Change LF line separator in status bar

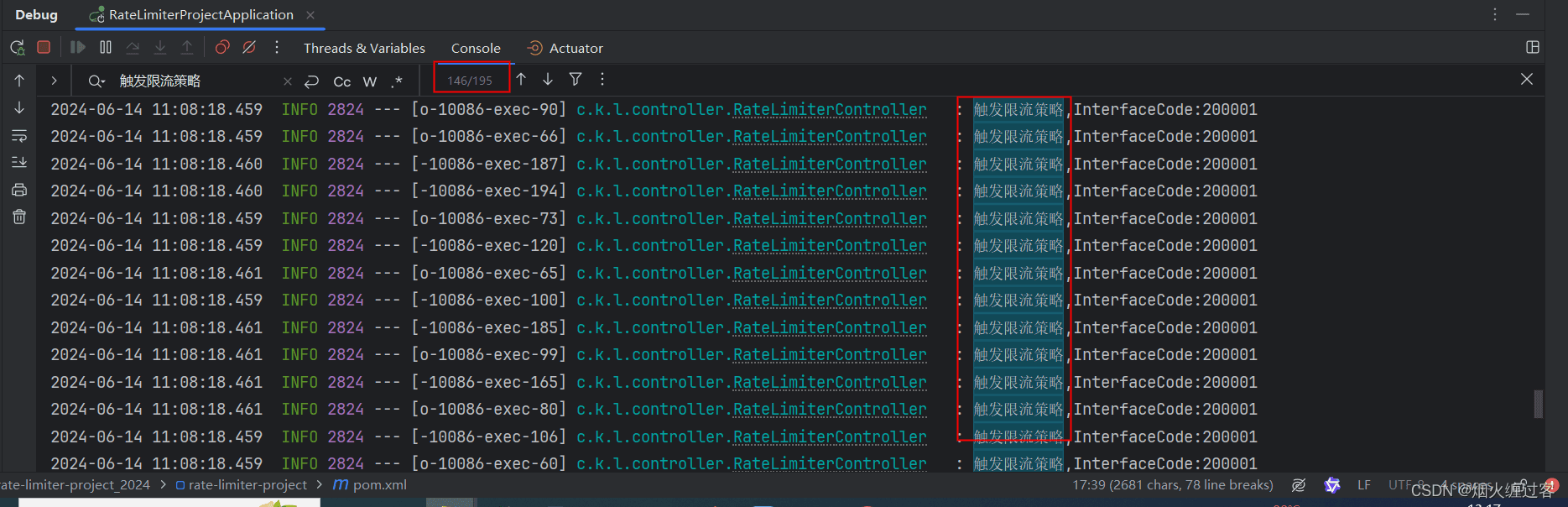click(x=1364, y=485)
